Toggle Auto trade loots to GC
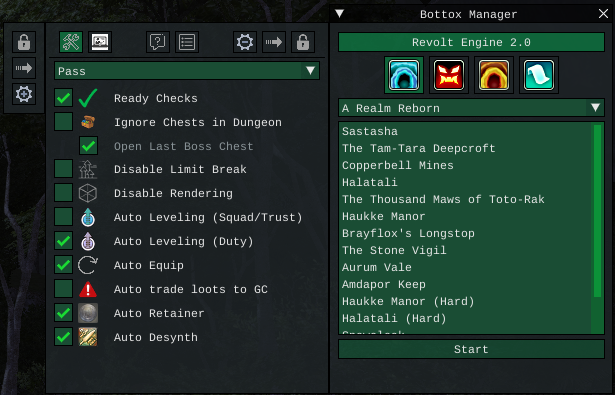This screenshot has width=615, height=395. [64, 289]
